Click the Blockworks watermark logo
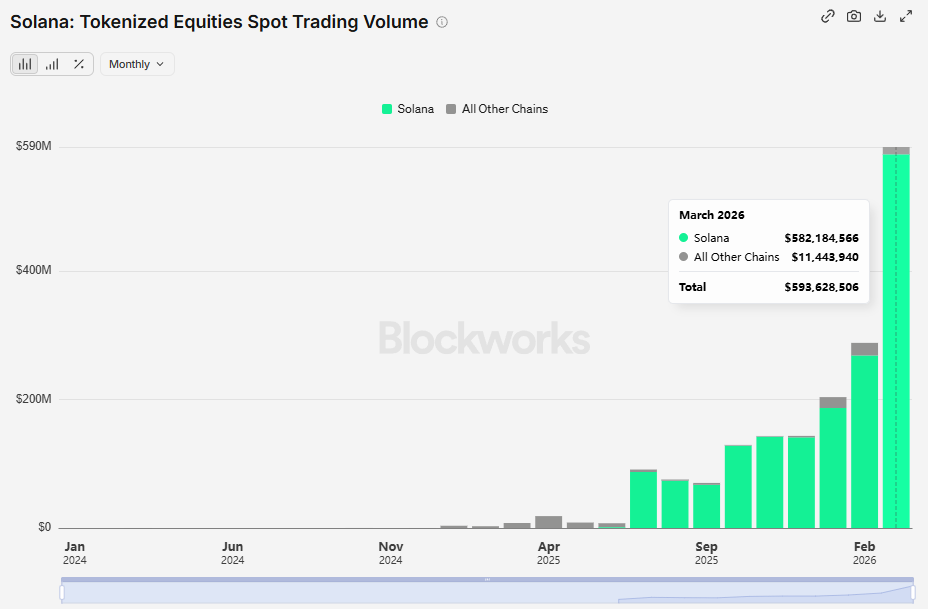The height and width of the screenshot is (609, 928). [484, 339]
